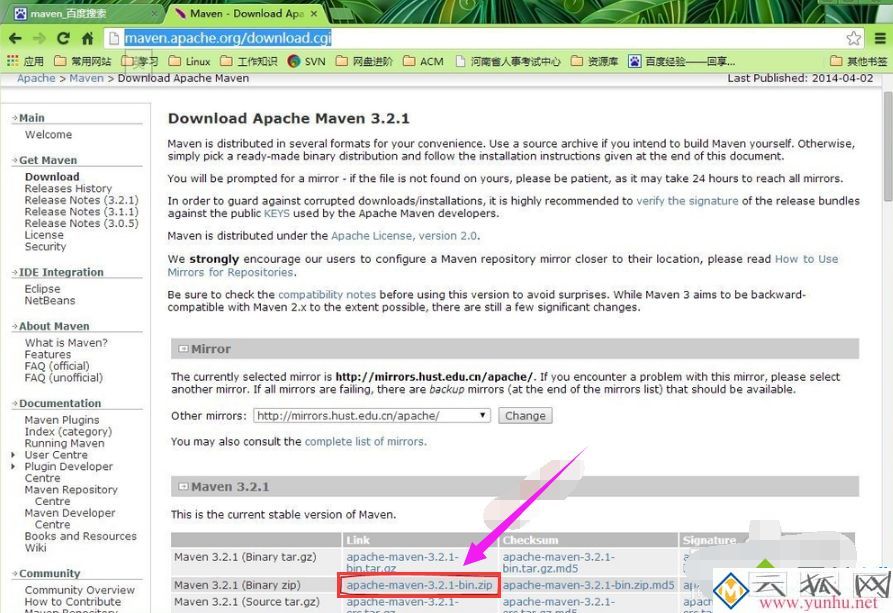Open Releases History in the sidebar
The width and height of the screenshot is (893, 613).
68,188
